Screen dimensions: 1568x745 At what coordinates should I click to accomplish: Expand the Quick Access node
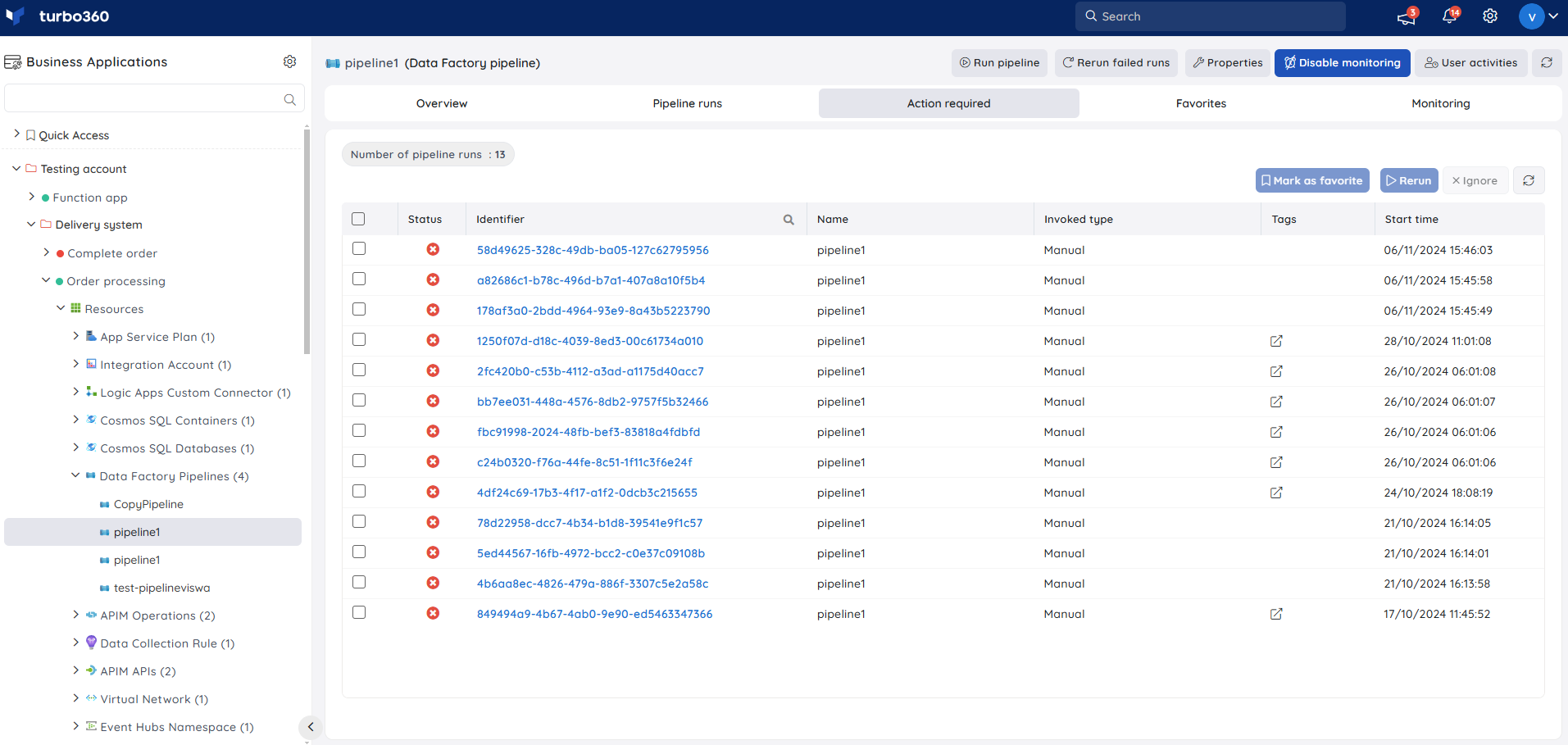pos(16,134)
